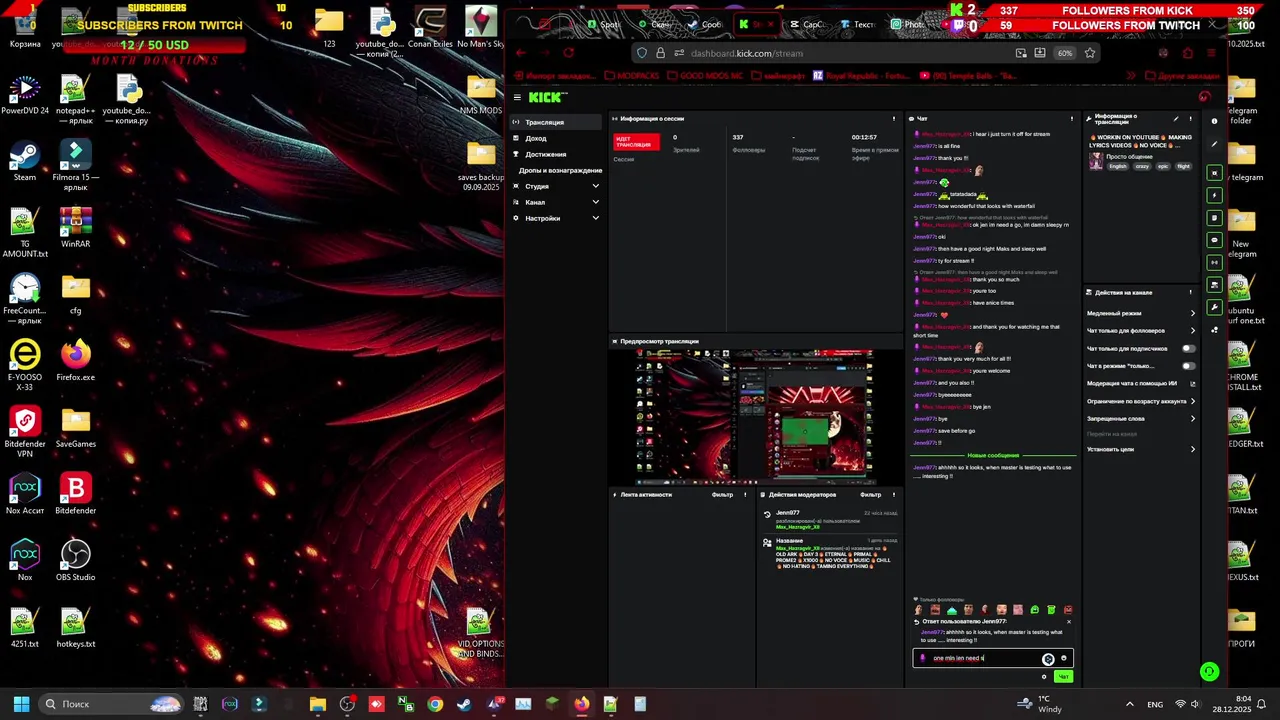The width and height of the screenshot is (1280, 720).
Task: Toggle the Чат в режиме "только..." switch
Action: coord(1188,366)
